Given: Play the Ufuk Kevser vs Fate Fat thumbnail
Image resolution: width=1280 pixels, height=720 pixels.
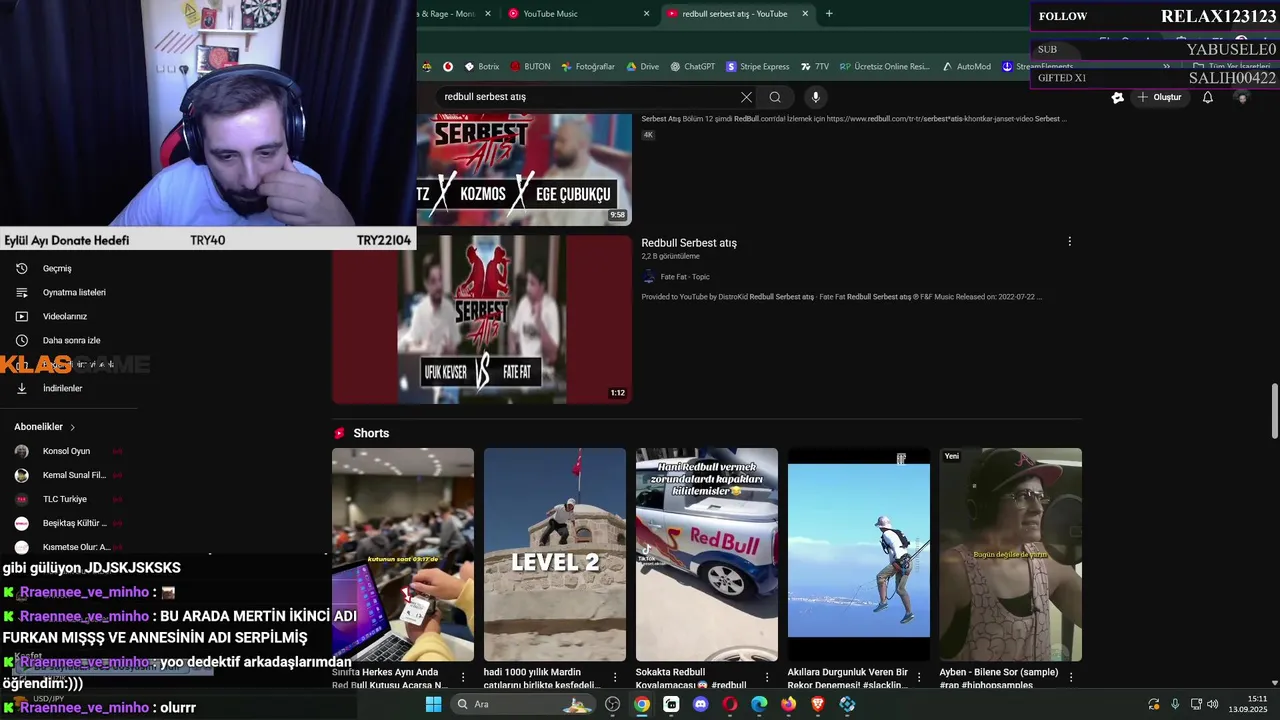Looking at the screenshot, I should coord(482,320).
